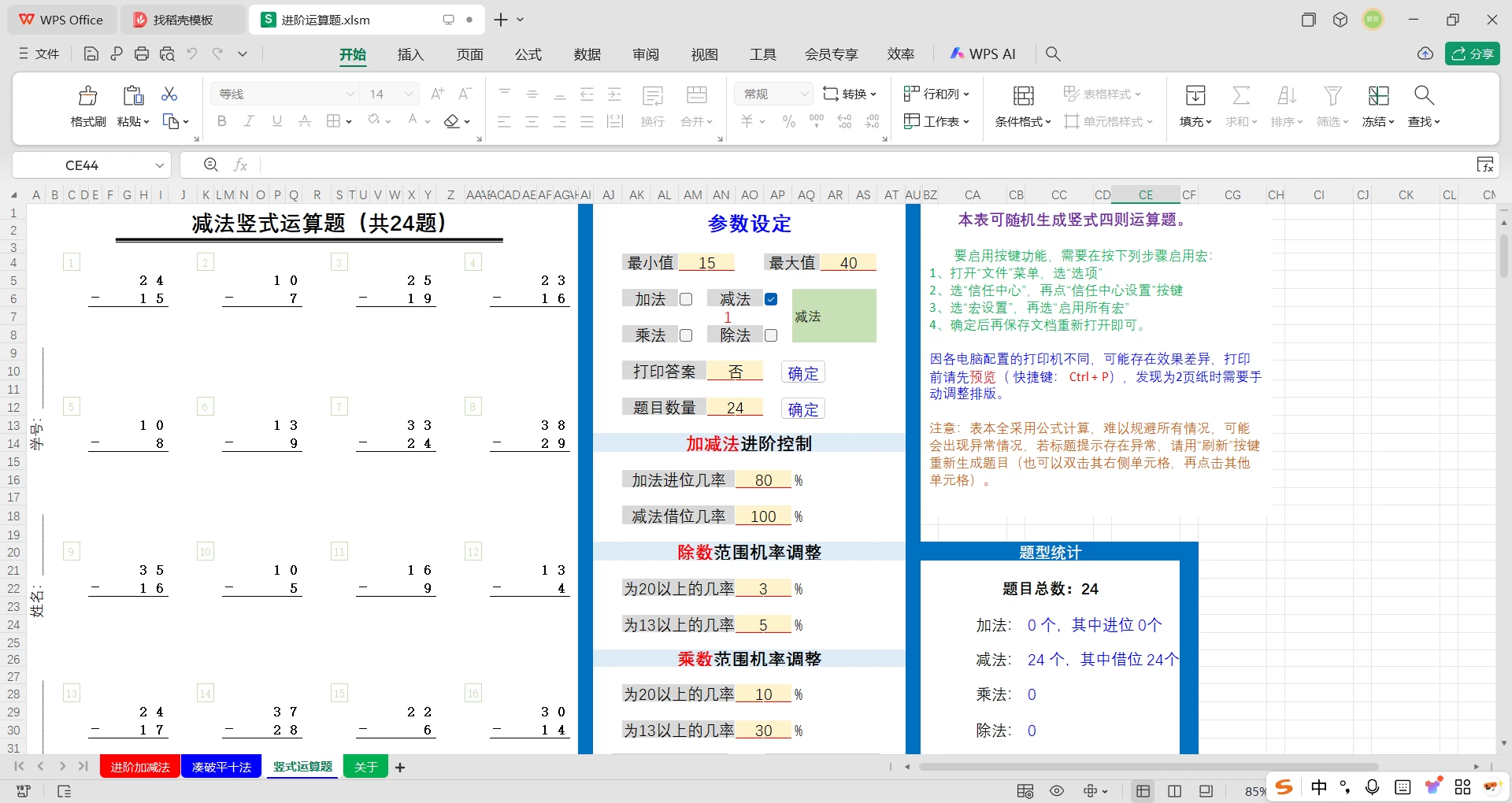Open the 视图 (View) ribbon tab
The image size is (1512, 803).
pos(705,54)
